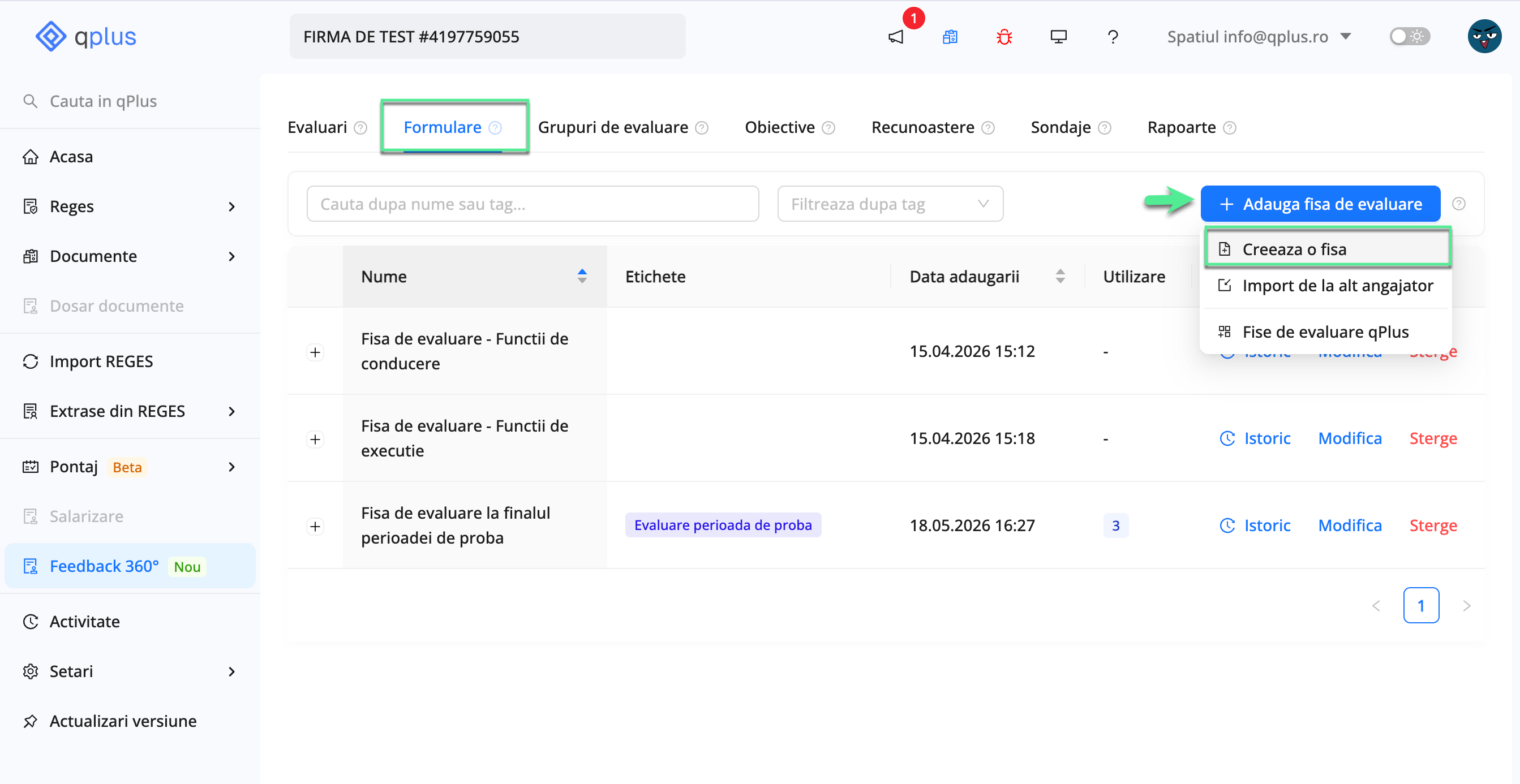
Task: Open Extrase din REGES sidebar item
Action: [117, 411]
